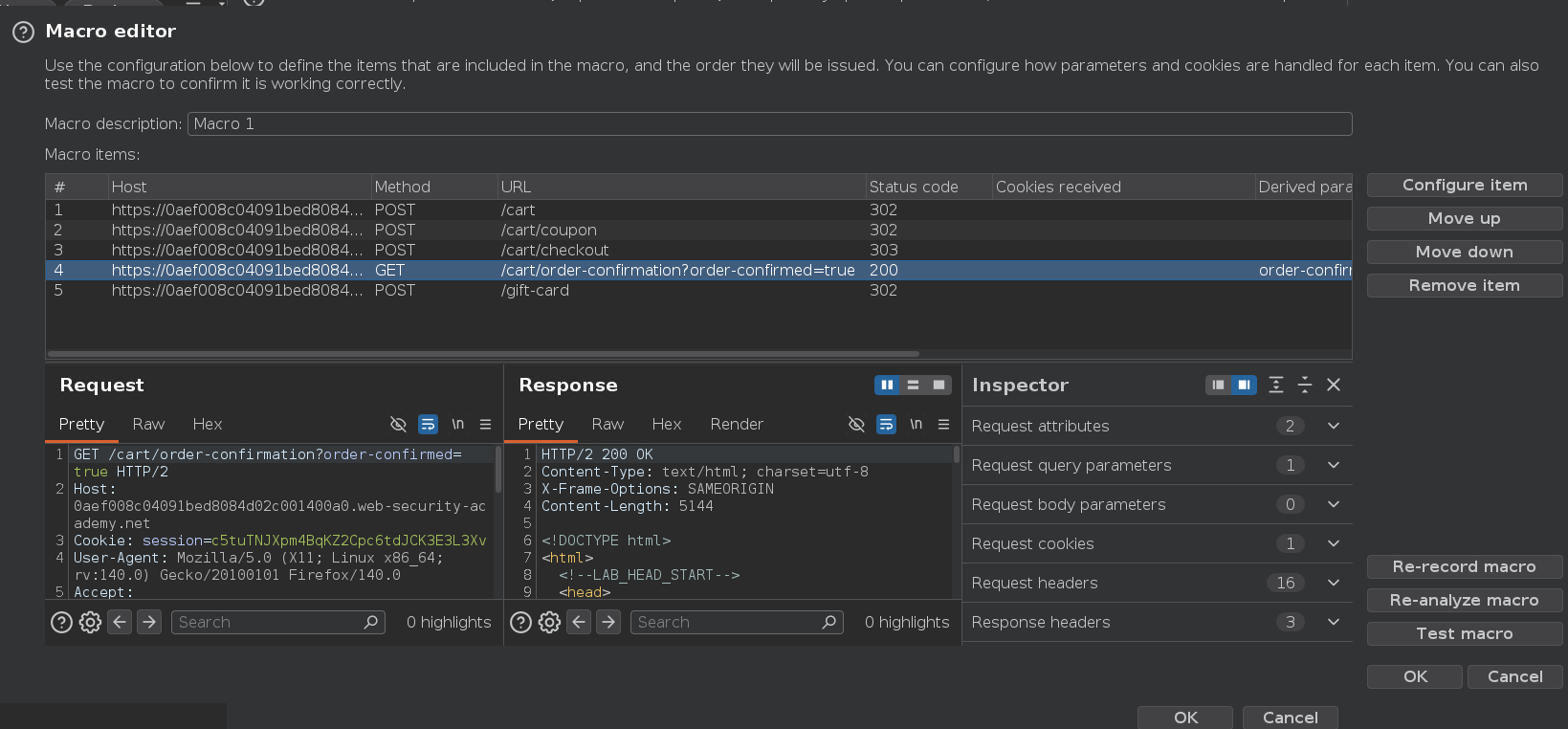
Task: Open Response search settings gear
Action: pos(549,623)
